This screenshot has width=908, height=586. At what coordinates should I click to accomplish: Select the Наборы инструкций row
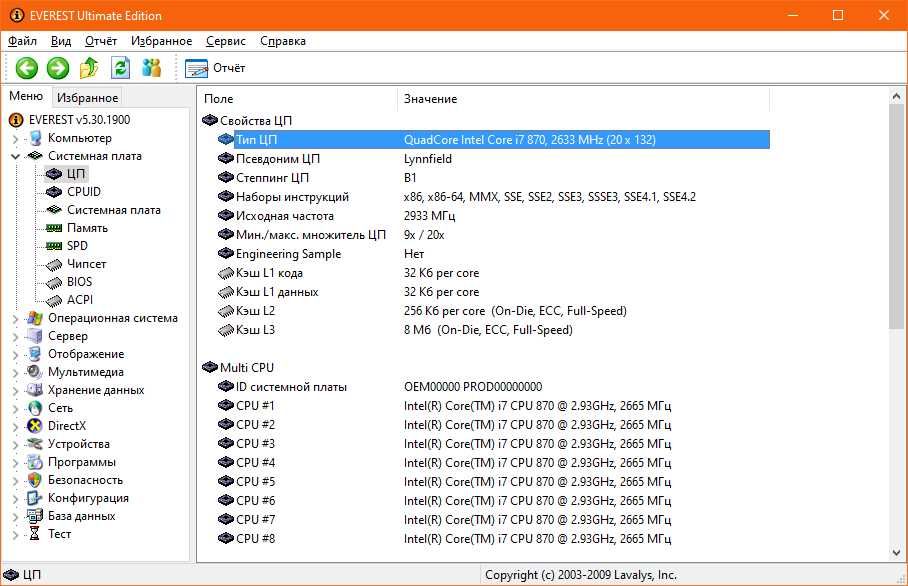click(494, 197)
